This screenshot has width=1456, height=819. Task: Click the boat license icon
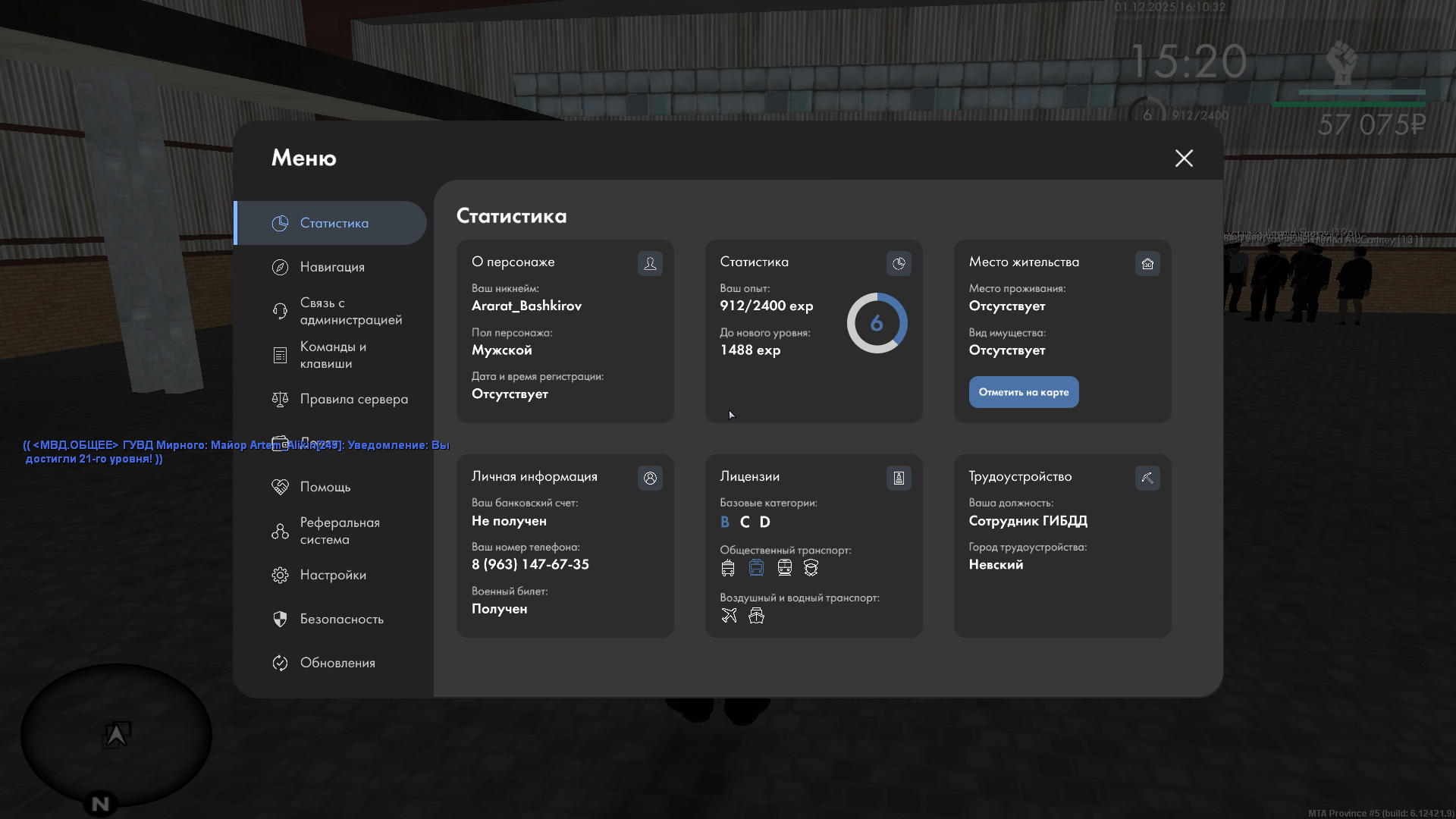(756, 616)
